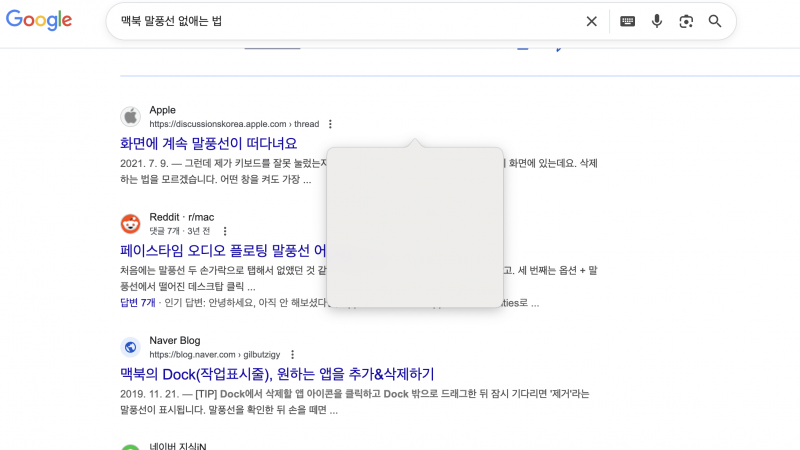Image resolution: width=800 pixels, height=450 pixels.
Task: Open the 페이스타임 오디오 플로팅 말풍선 result
Action: point(223,251)
